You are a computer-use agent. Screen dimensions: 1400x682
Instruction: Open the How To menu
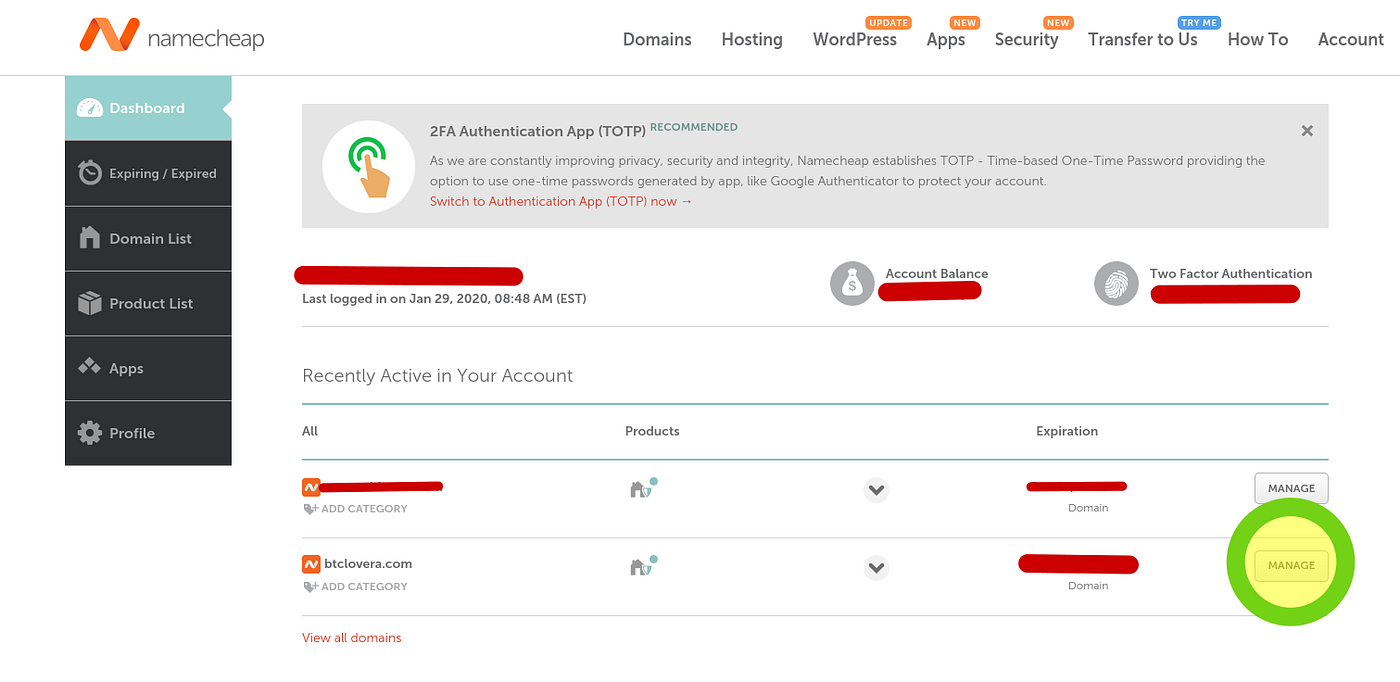tap(1258, 39)
